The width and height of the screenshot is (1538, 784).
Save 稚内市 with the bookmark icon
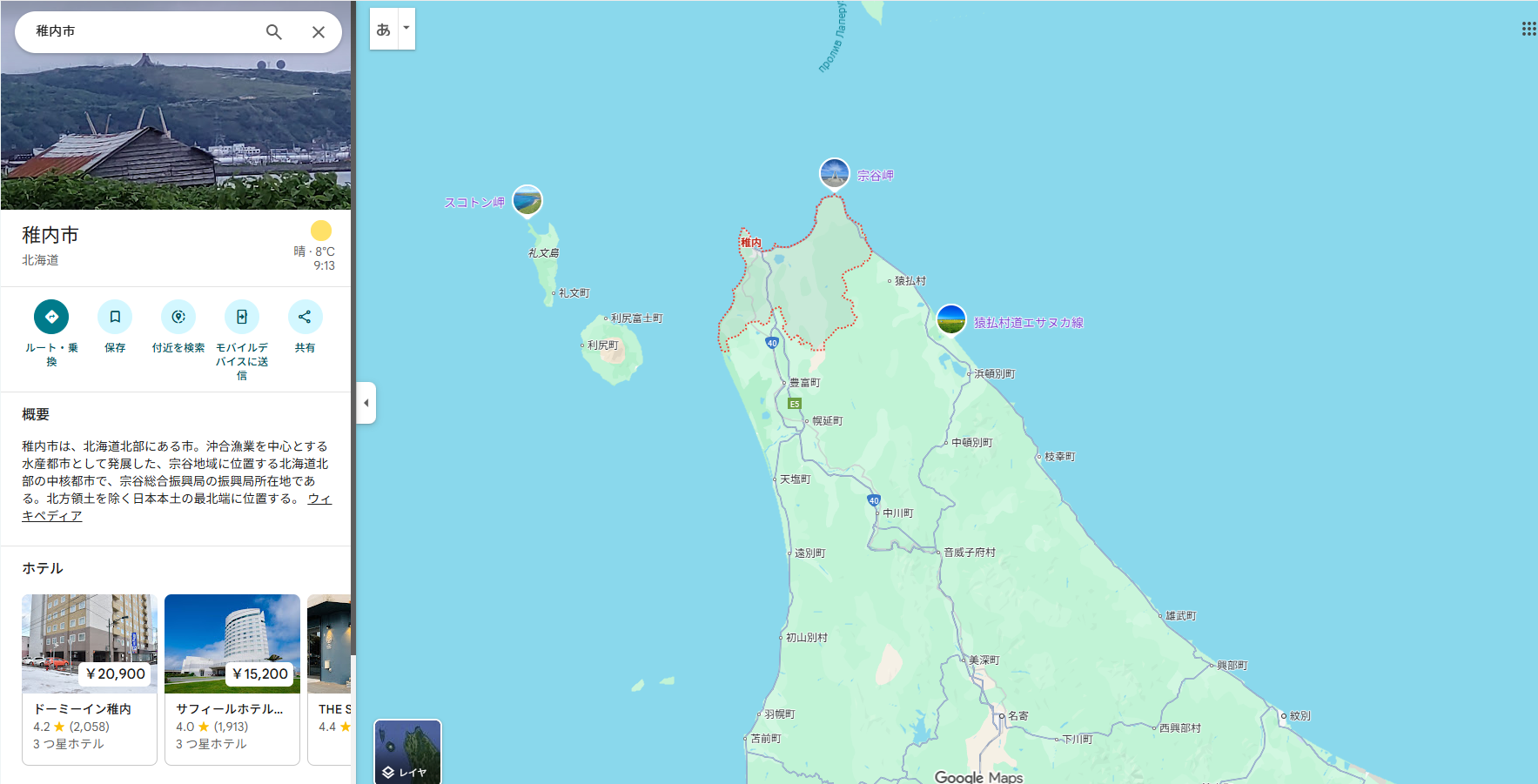pyautogui.click(x=115, y=317)
